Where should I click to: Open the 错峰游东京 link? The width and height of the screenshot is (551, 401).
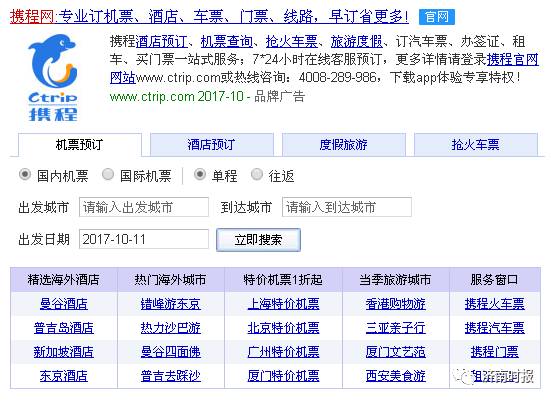(171, 304)
